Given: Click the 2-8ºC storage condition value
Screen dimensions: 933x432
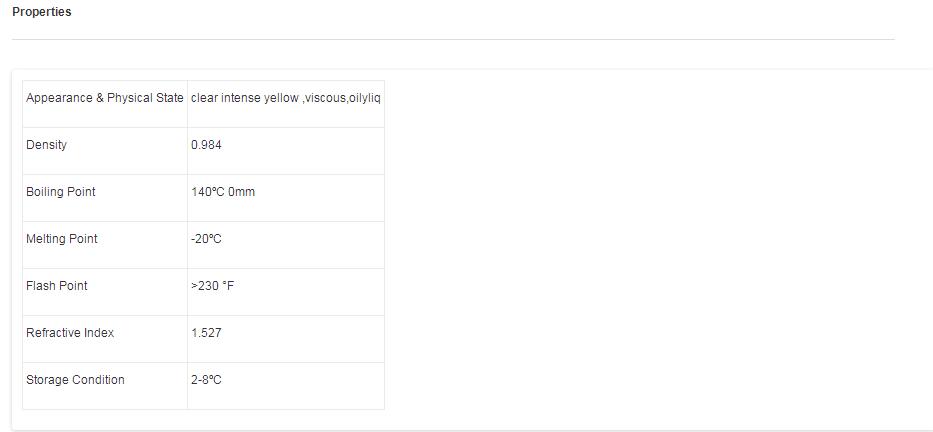Looking at the screenshot, I should pos(206,380).
